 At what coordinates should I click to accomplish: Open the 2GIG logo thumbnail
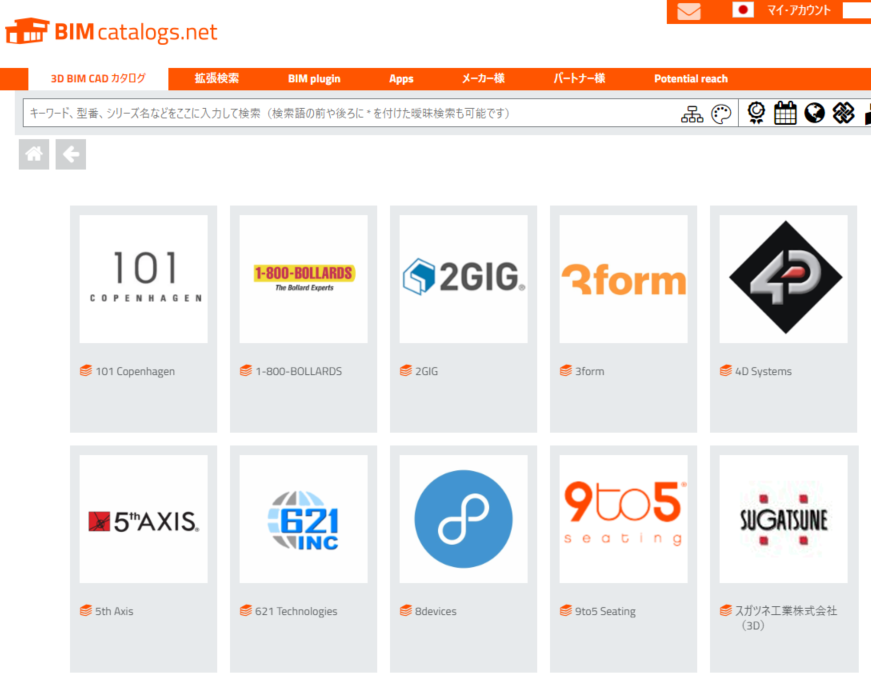tap(463, 279)
